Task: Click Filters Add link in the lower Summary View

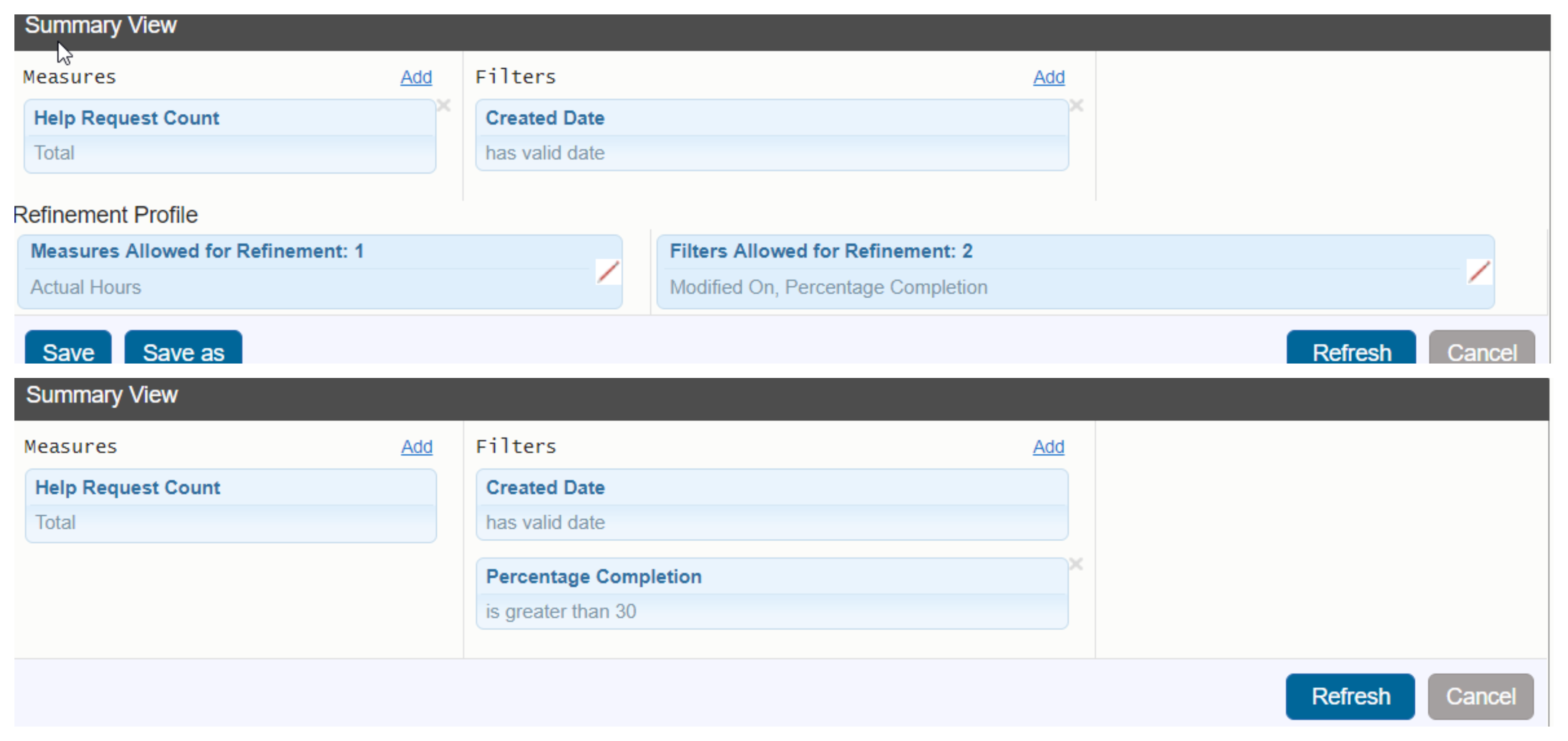Action: (1048, 447)
